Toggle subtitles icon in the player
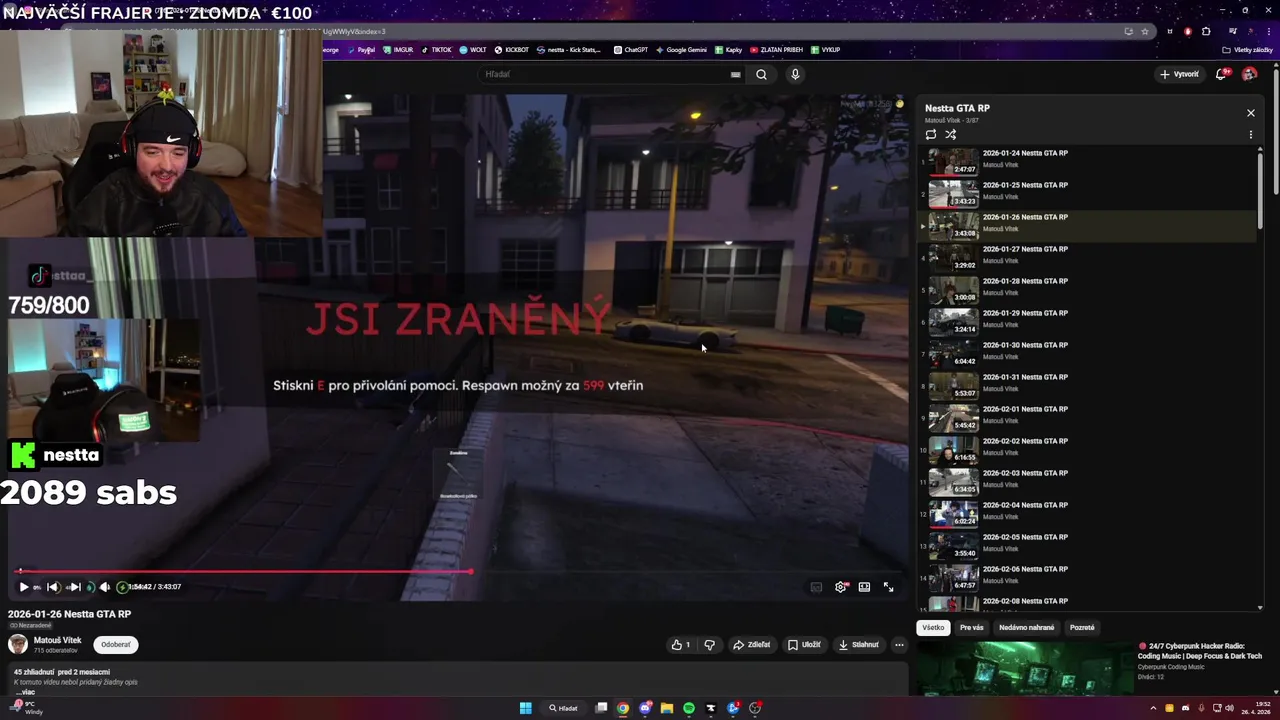Image resolution: width=1280 pixels, height=720 pixels. 816,587
